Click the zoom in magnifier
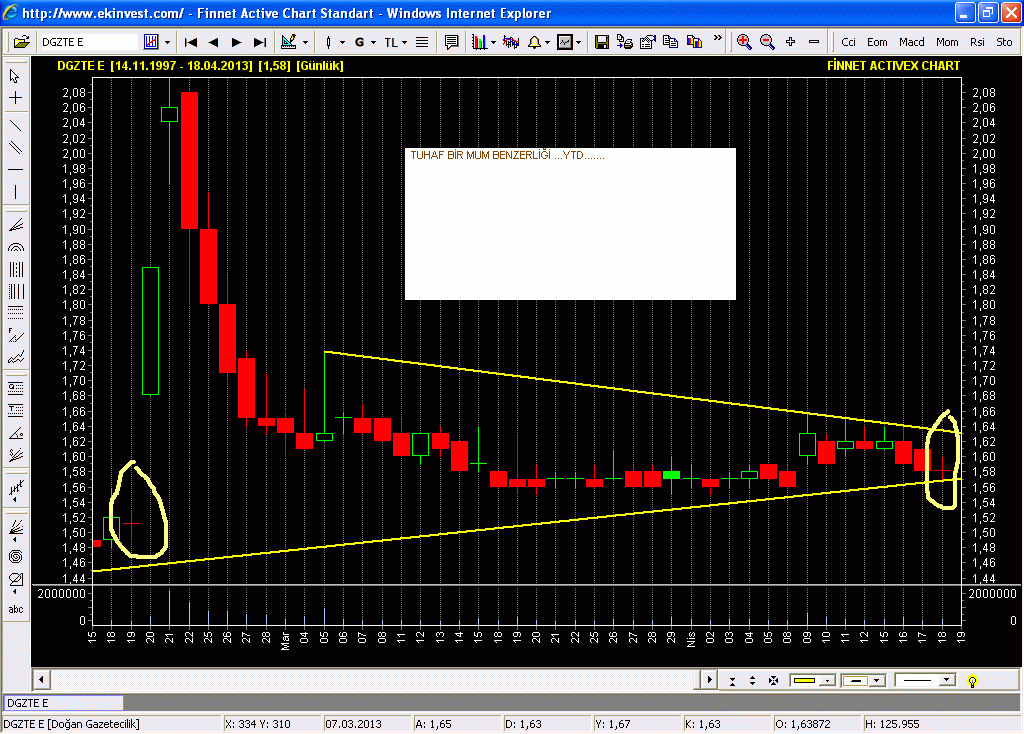The image size is (1024, 734). pos(743,42)
